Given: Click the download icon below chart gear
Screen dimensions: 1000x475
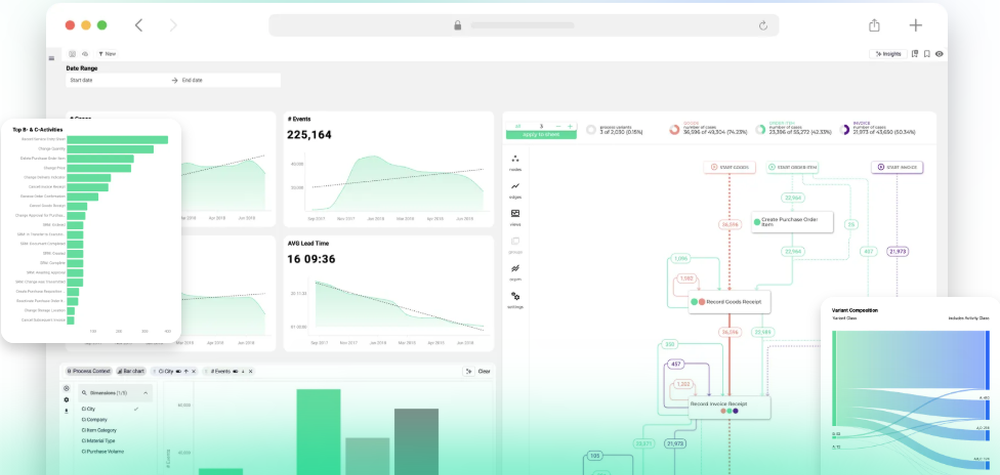Looking at the screenshot, I should pos(66,411).
